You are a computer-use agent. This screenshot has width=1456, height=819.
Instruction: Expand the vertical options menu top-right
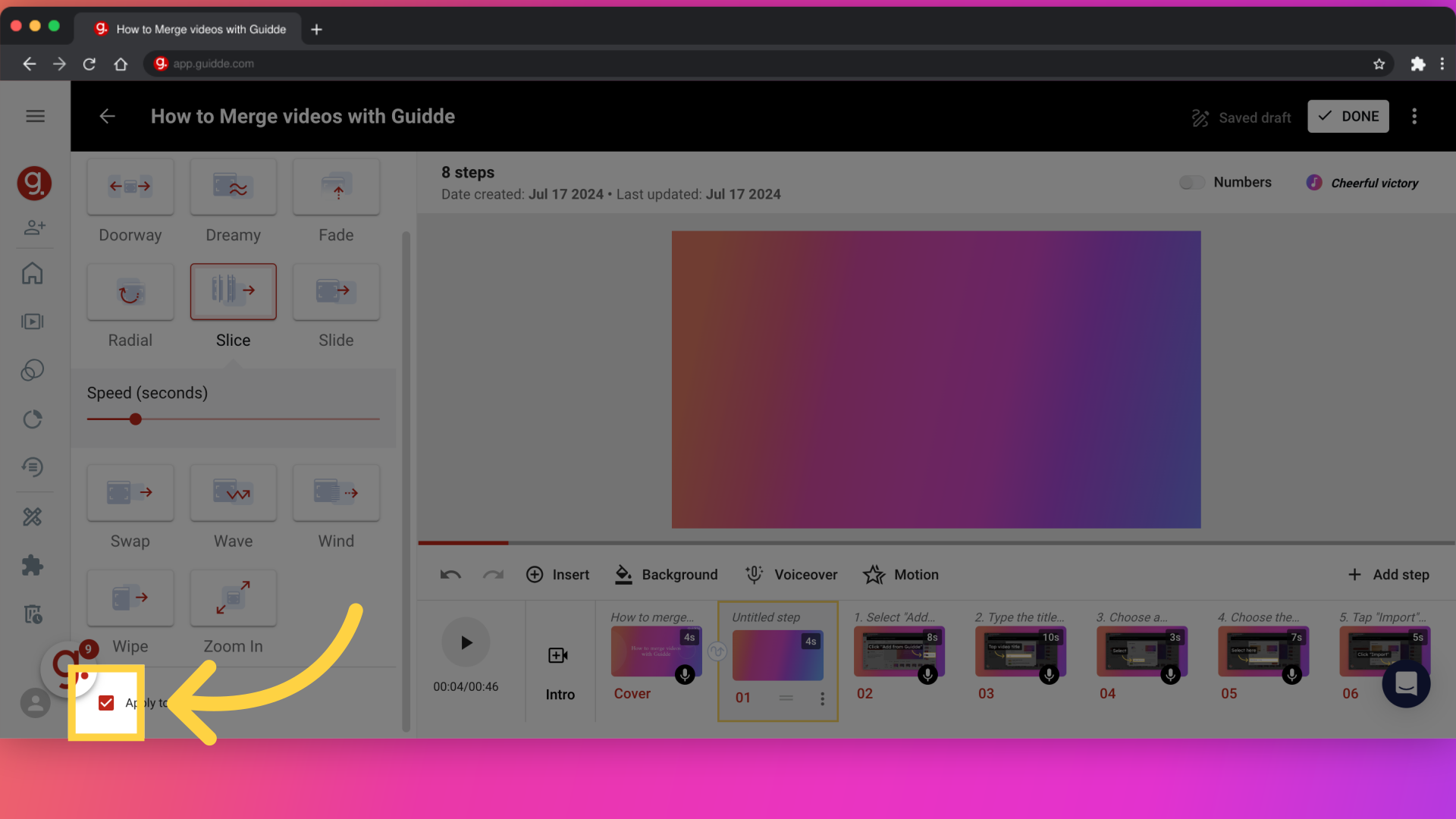pos(1414,116)
